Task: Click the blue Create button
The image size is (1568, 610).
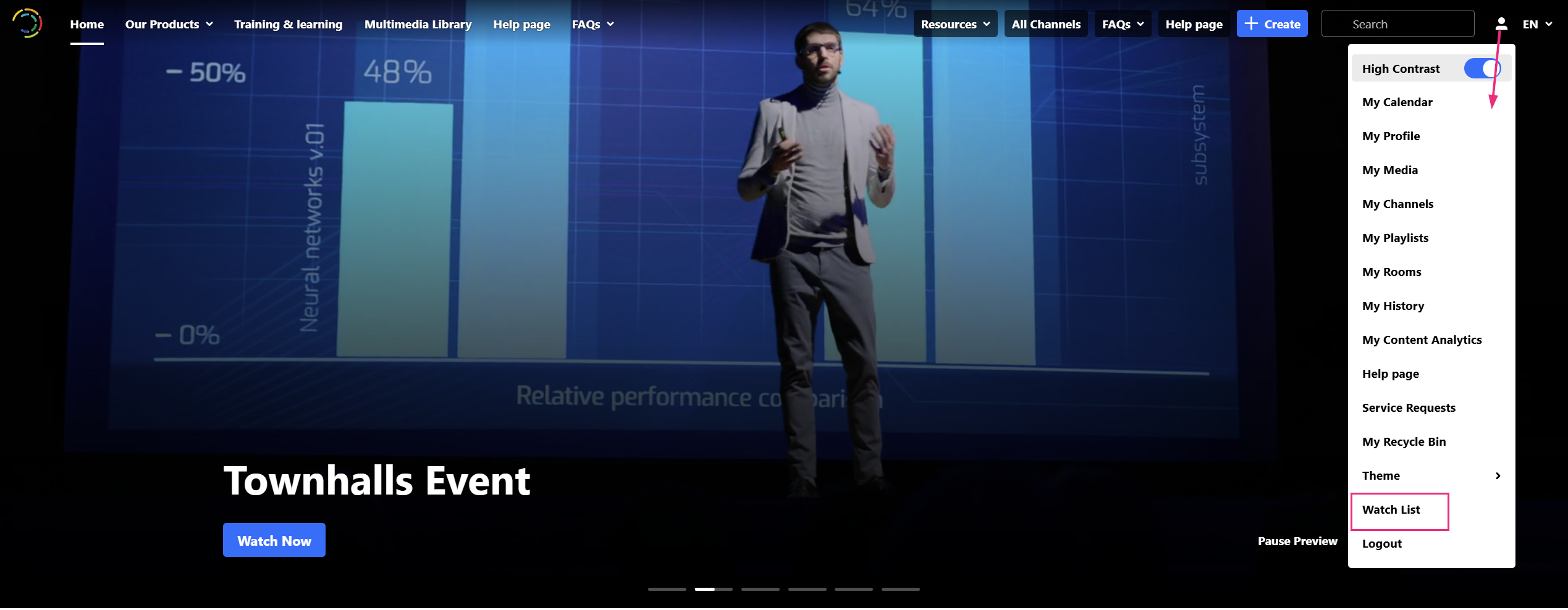Action: coord(1272,24)
